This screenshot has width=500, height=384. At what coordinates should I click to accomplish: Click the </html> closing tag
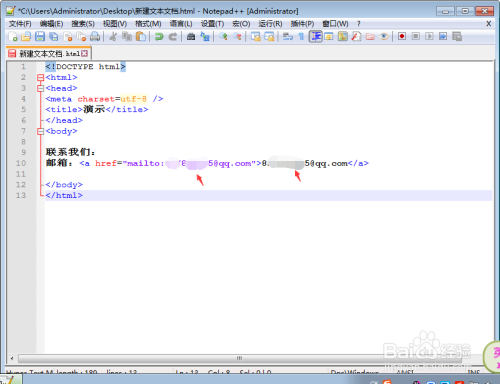click(x=64, y=195)
